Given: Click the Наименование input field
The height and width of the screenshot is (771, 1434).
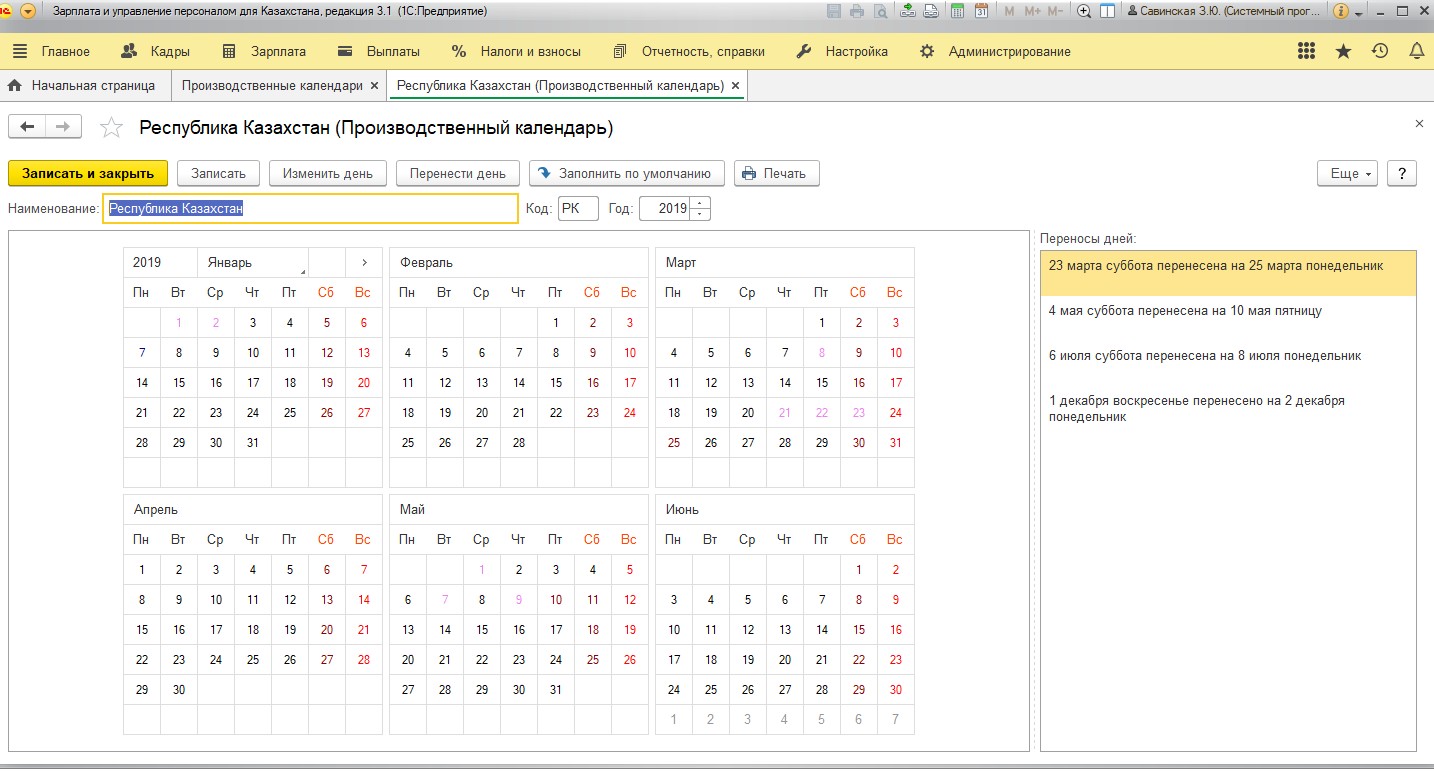Looking at the screenshot, I should click(310, 209).
